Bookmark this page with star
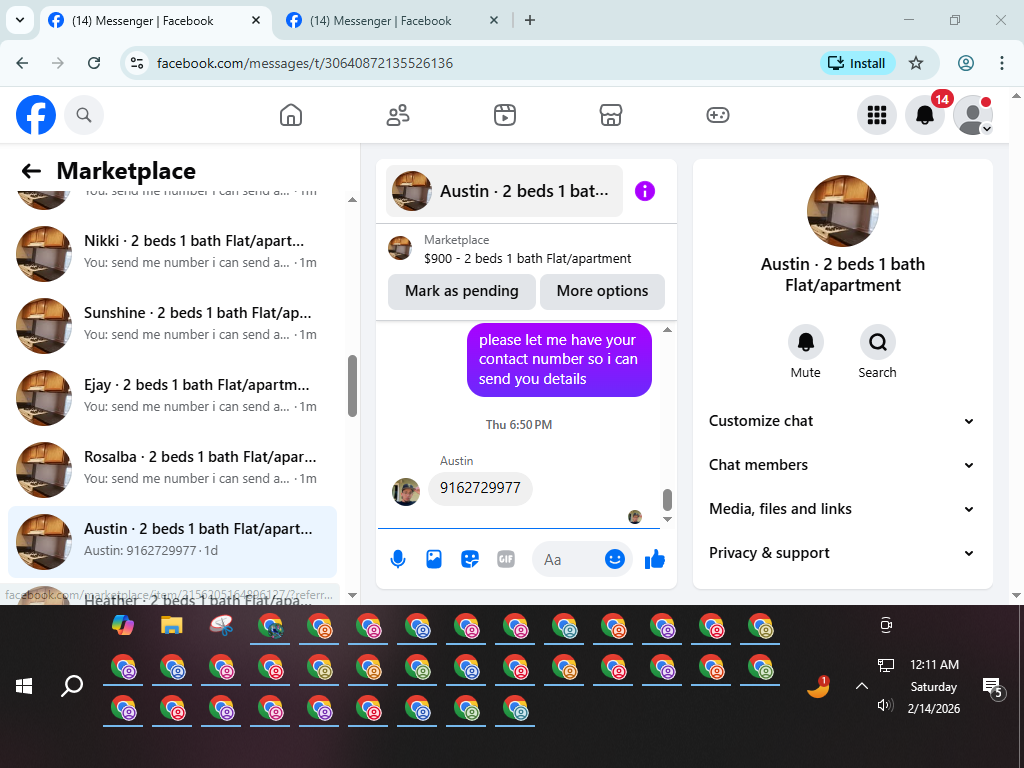This screenshot has width=1024, height=768. (916, 63)
